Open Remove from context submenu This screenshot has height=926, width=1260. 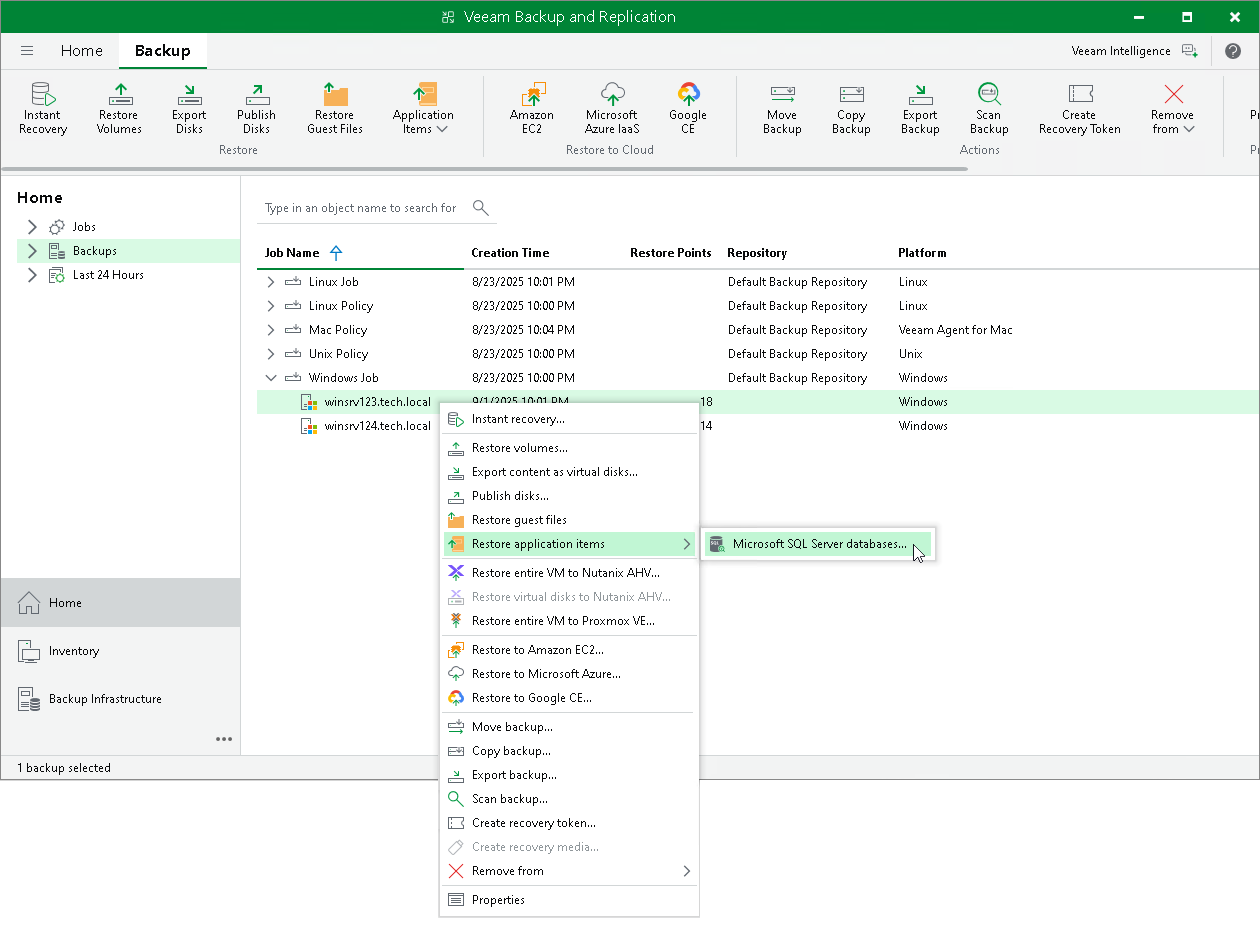(x=569, y=871)
